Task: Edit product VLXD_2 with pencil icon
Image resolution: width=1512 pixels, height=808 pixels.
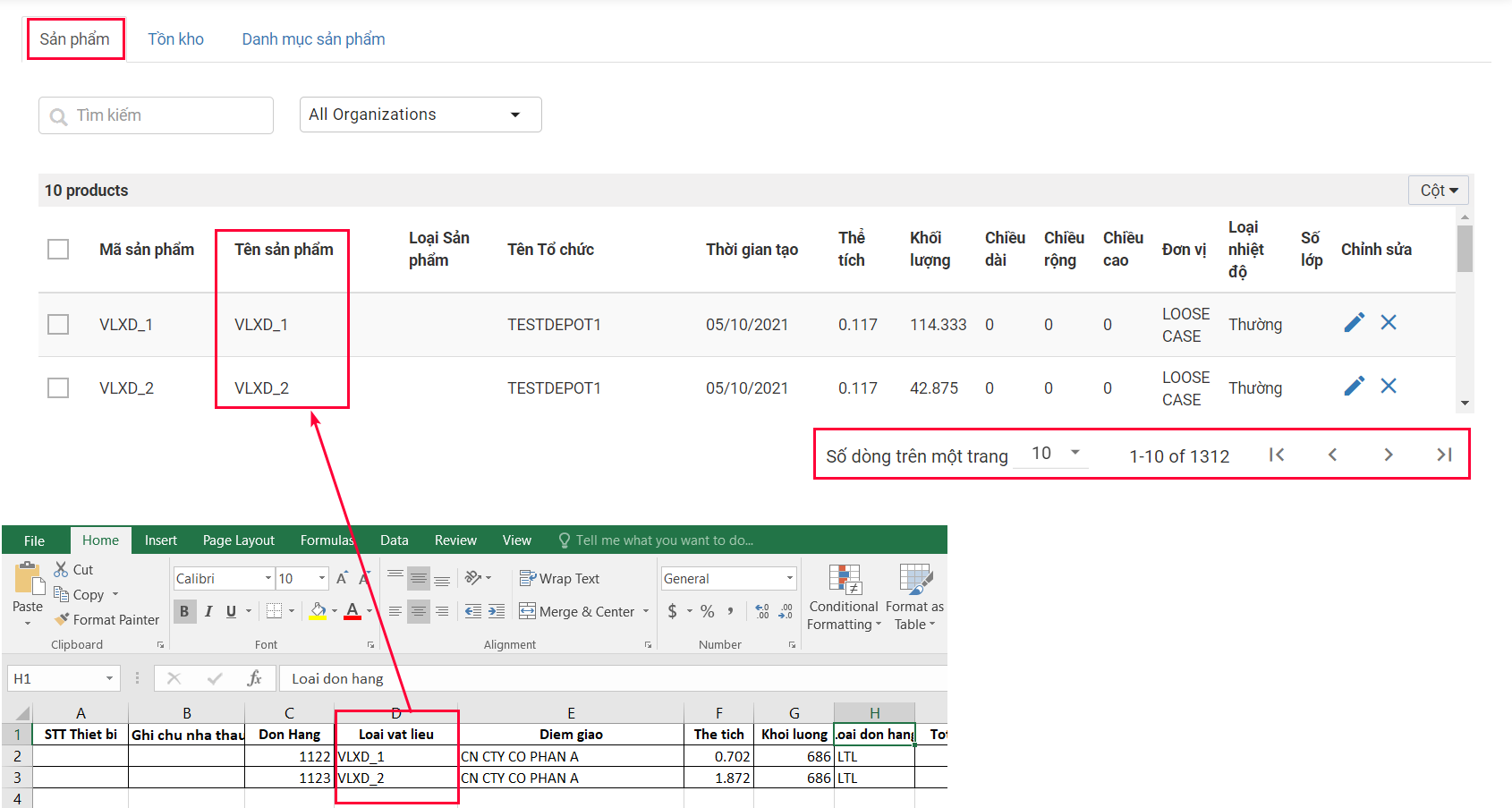Action: point(1355,386)
